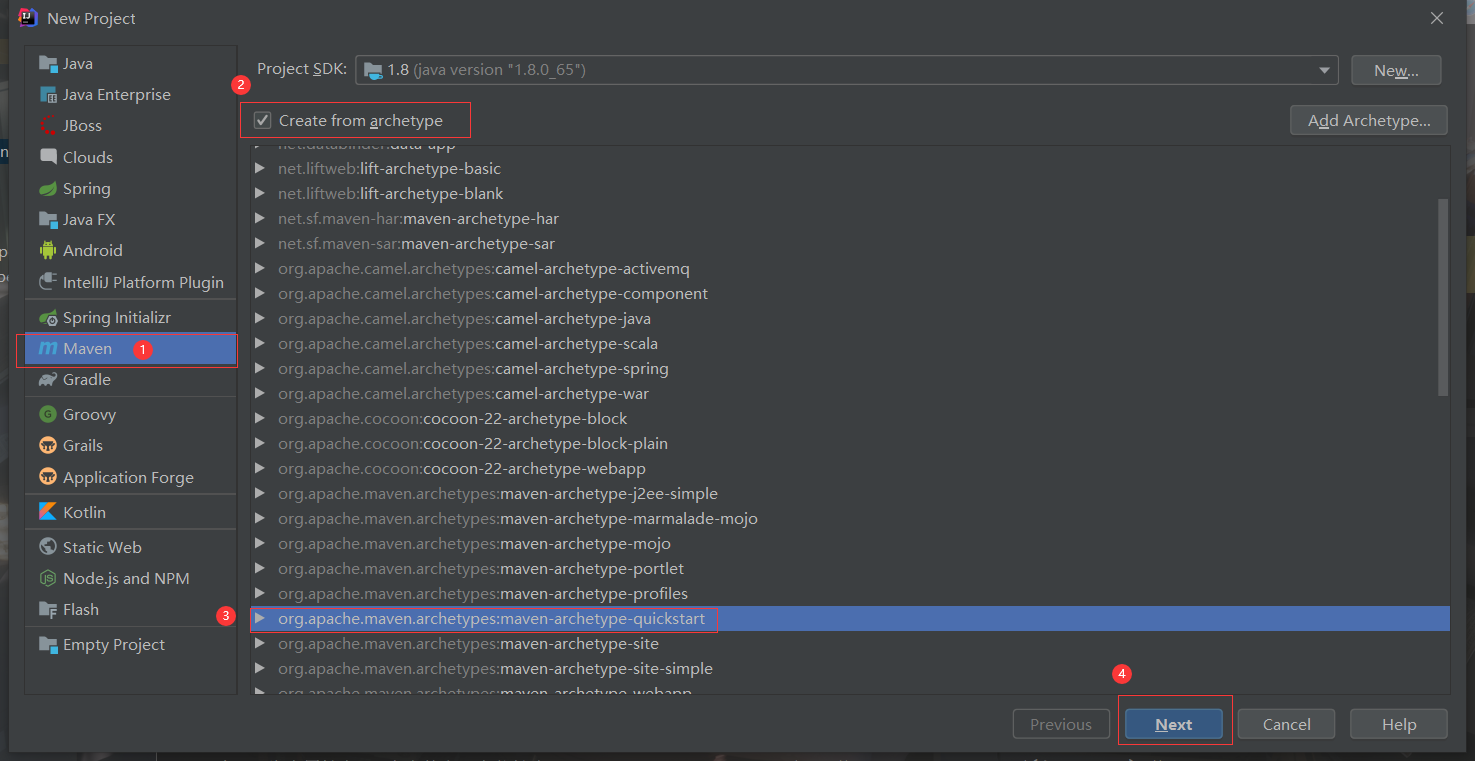Select Empty Project type
1475x761 pixels.
[130, 644]
